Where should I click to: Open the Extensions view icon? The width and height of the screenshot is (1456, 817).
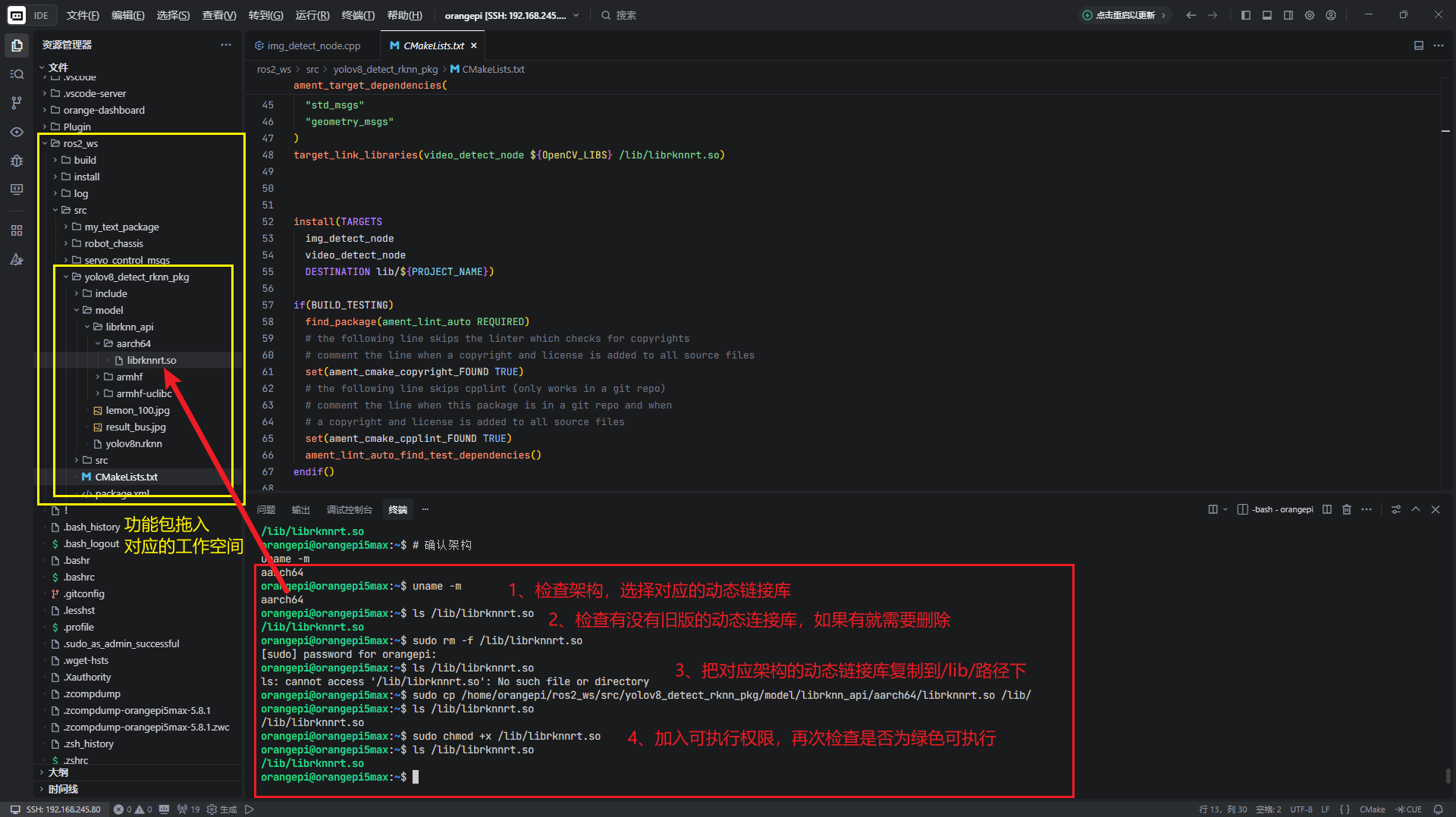tap(17, 230)
